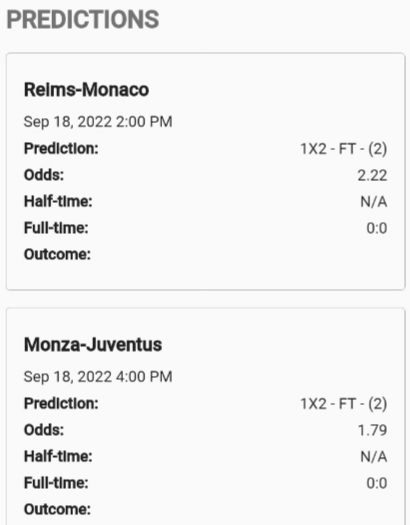
Task: Click Monza-Juventus prediction value 1X2 - FT - (2)
Action: [344, 404]
